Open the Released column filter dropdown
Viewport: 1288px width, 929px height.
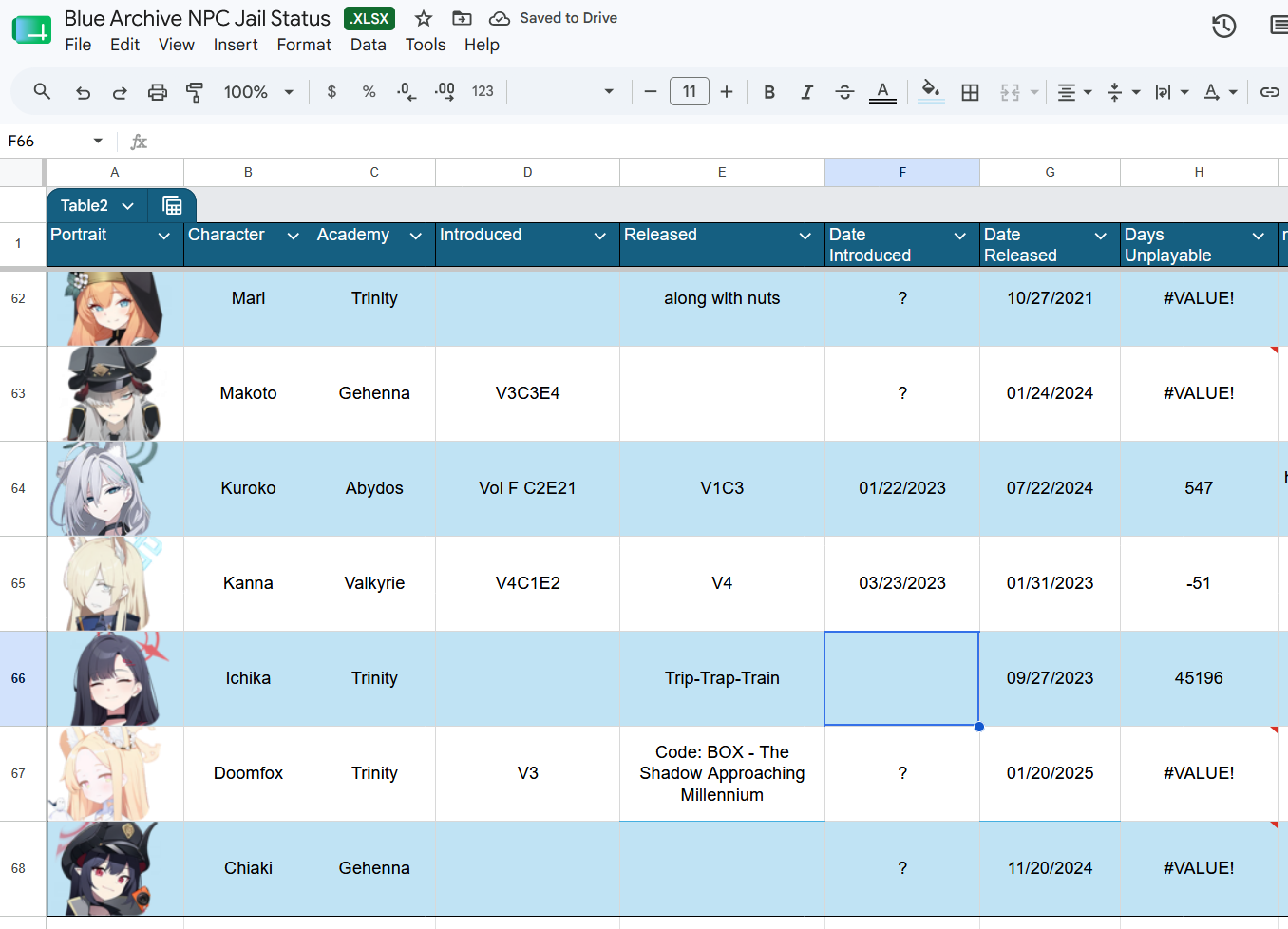(805, 236)
